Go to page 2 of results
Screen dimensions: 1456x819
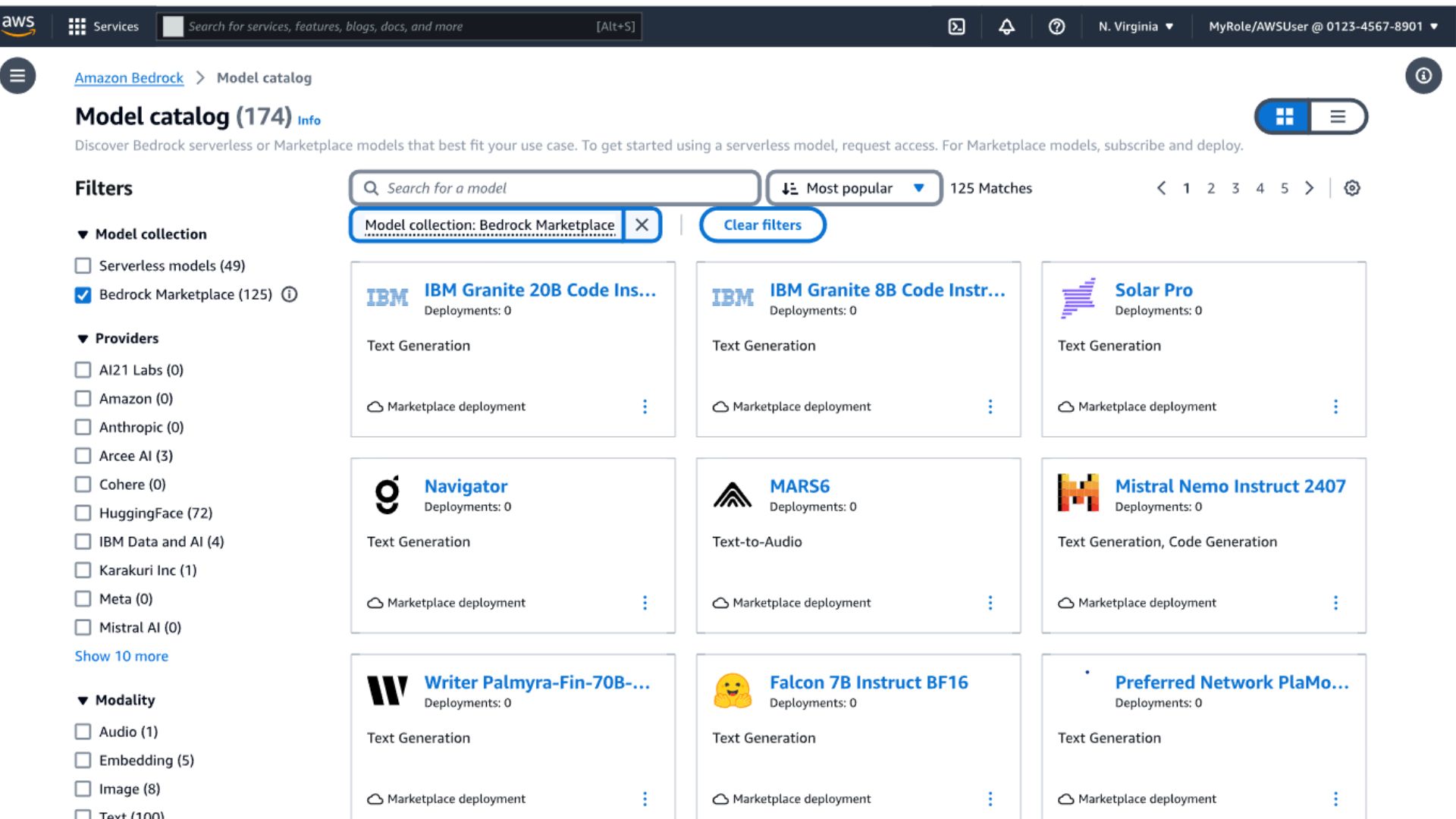point(1211,188)
